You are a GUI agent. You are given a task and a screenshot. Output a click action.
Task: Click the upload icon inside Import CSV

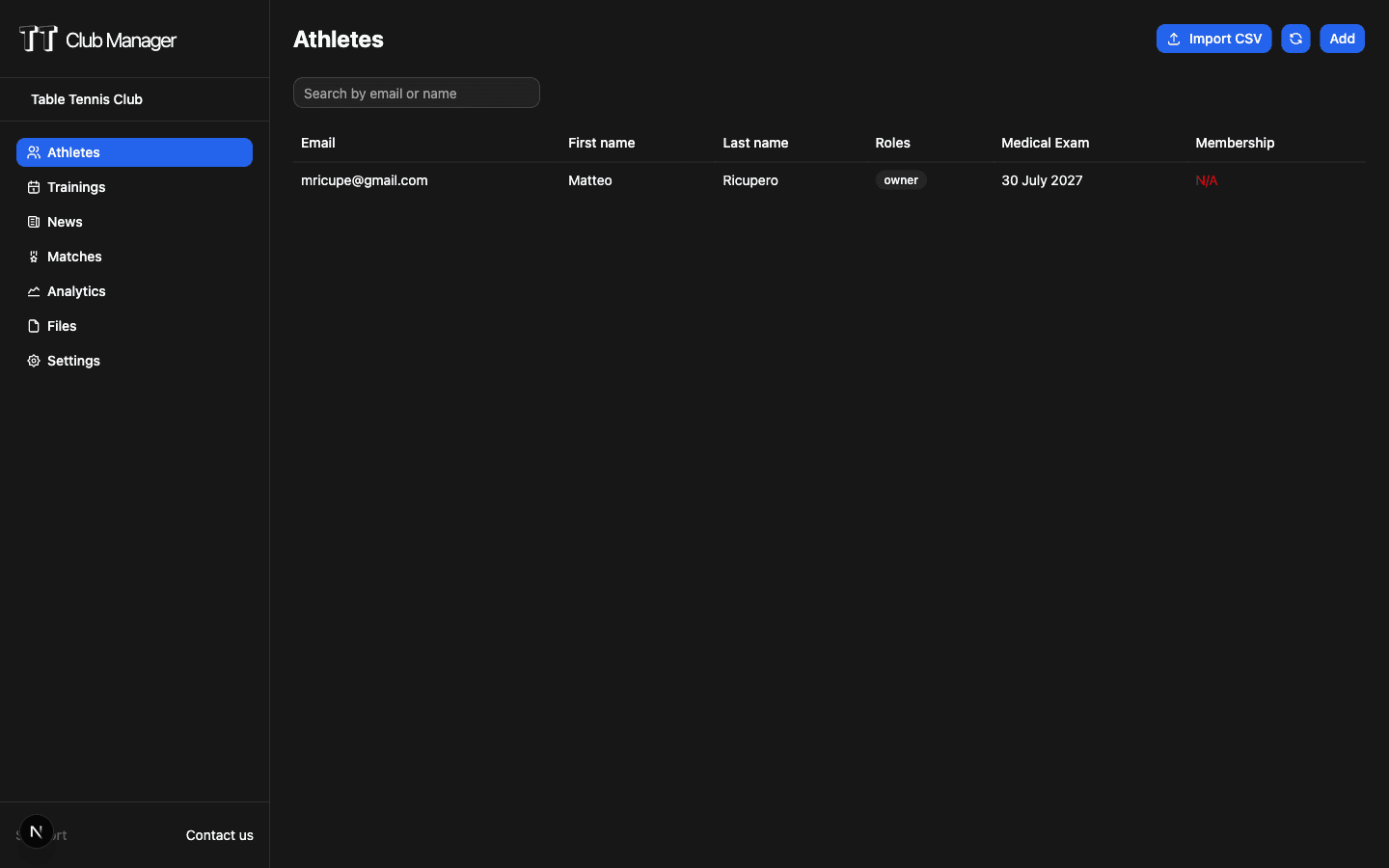pos(1174,39)
